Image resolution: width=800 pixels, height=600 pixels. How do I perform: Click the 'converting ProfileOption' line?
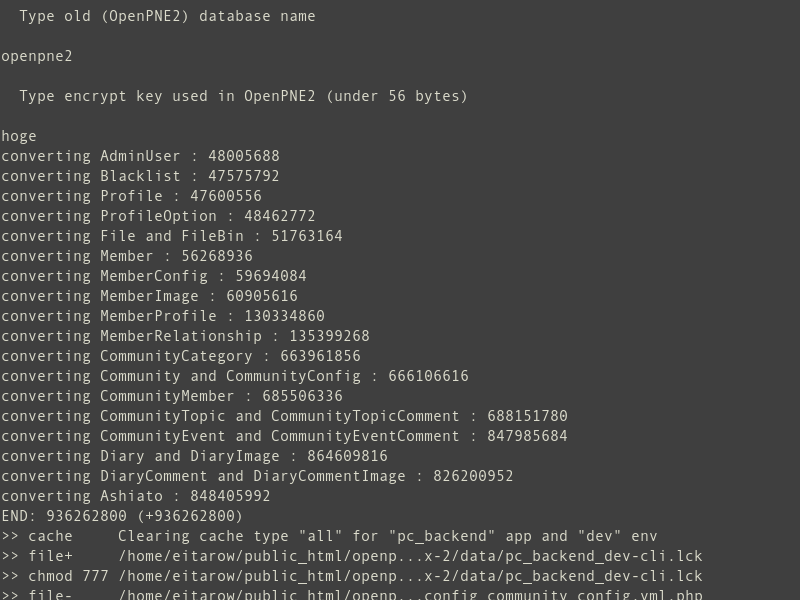coord(158,216)
